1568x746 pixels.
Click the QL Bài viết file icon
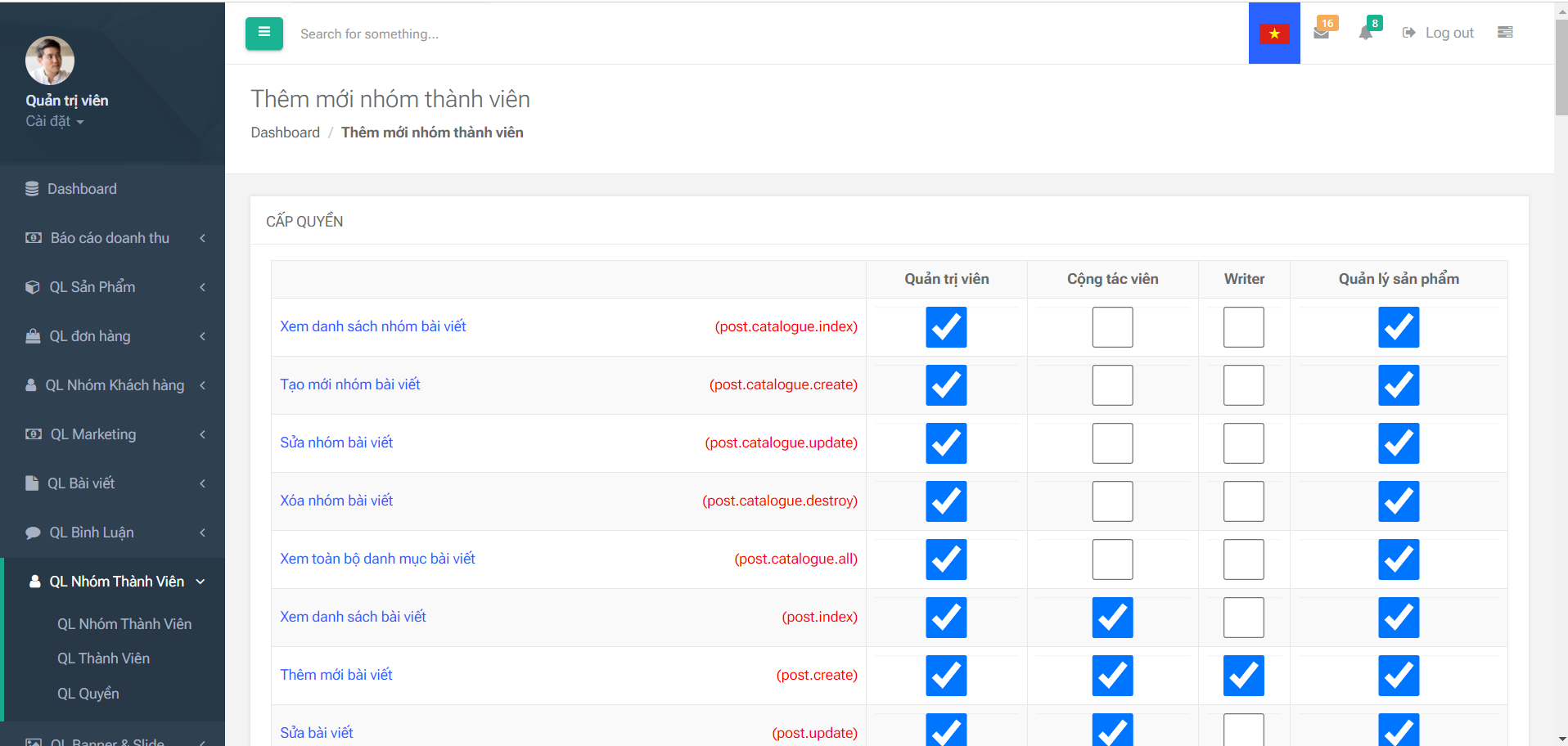pos(32,483)
